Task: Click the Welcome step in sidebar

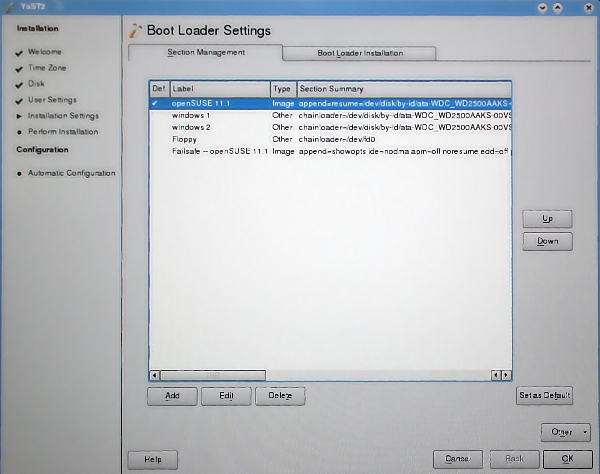Action: coord(44,52)
